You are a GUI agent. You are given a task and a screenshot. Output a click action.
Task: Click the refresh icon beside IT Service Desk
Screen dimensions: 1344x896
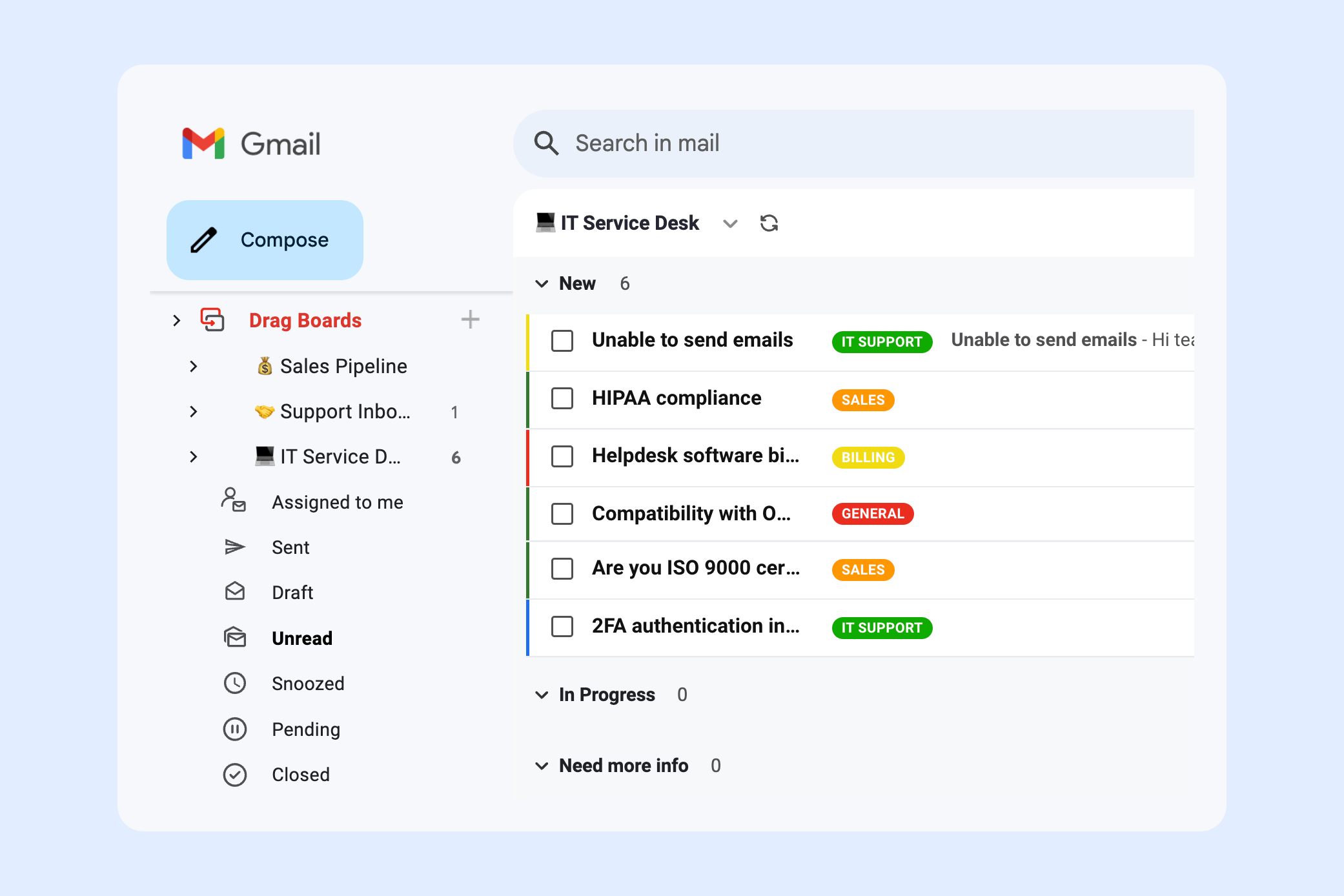(769, 223)
